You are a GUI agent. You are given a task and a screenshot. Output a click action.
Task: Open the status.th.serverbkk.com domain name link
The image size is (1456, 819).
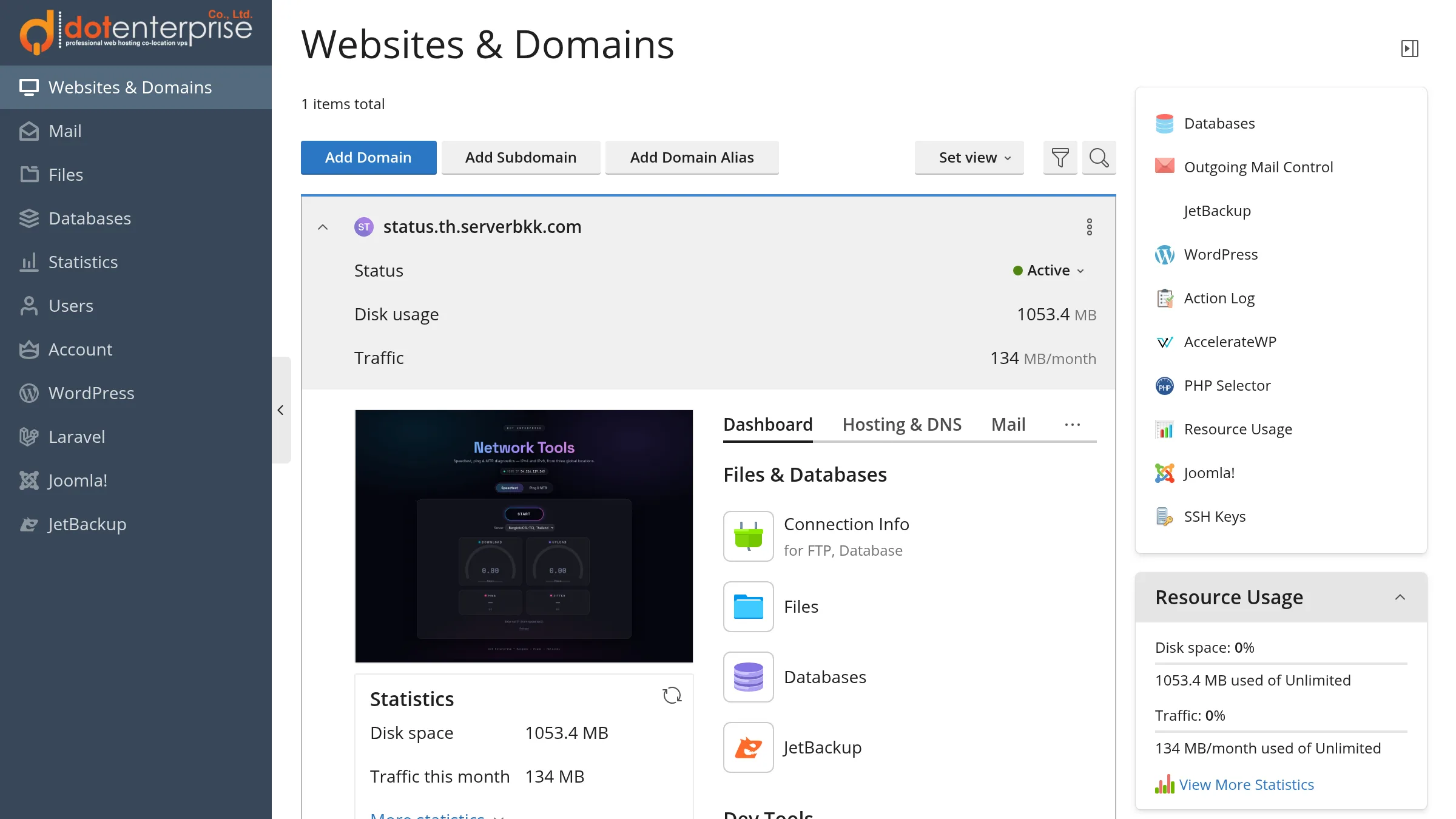(x=482, y=227)
